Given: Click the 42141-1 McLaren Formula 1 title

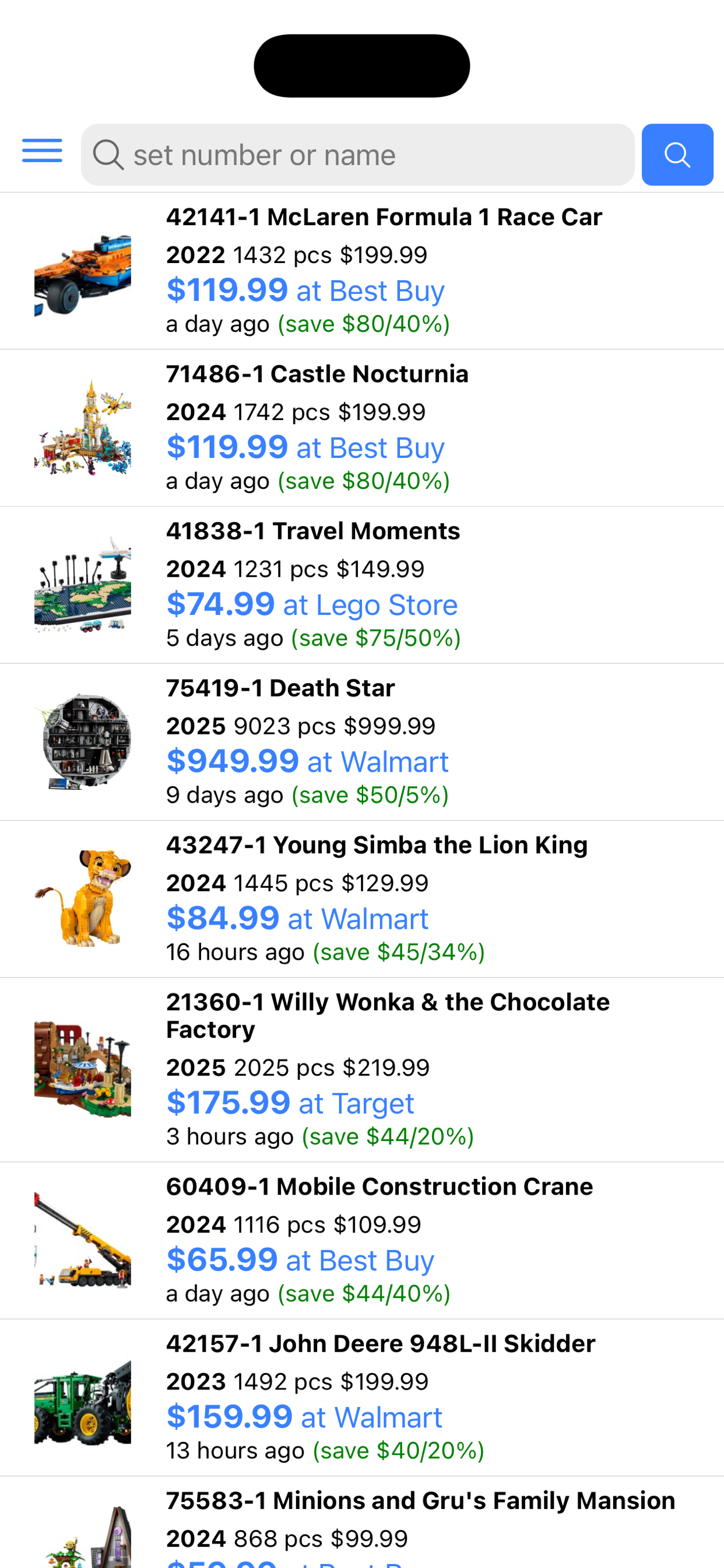Looking at the screenshot, I should (x=384, y=216).
